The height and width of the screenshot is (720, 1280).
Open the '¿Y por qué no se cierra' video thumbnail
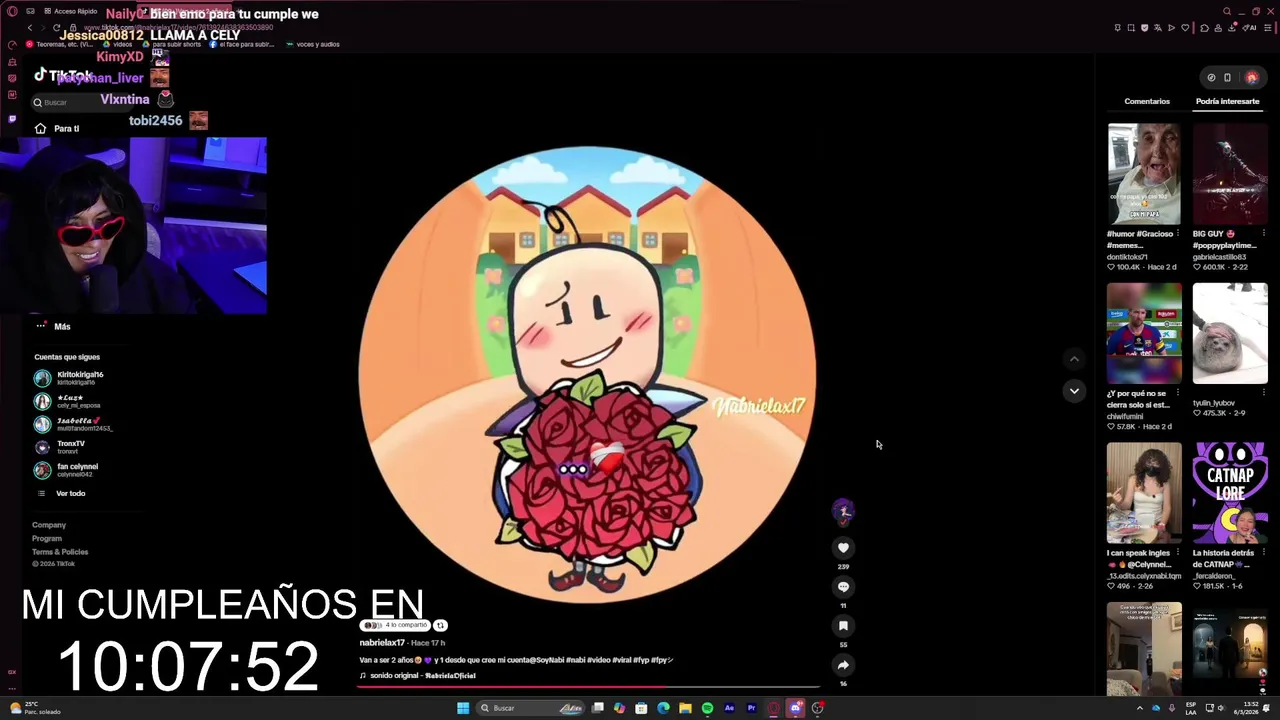pyautogui.click(x=1144, y=333)
